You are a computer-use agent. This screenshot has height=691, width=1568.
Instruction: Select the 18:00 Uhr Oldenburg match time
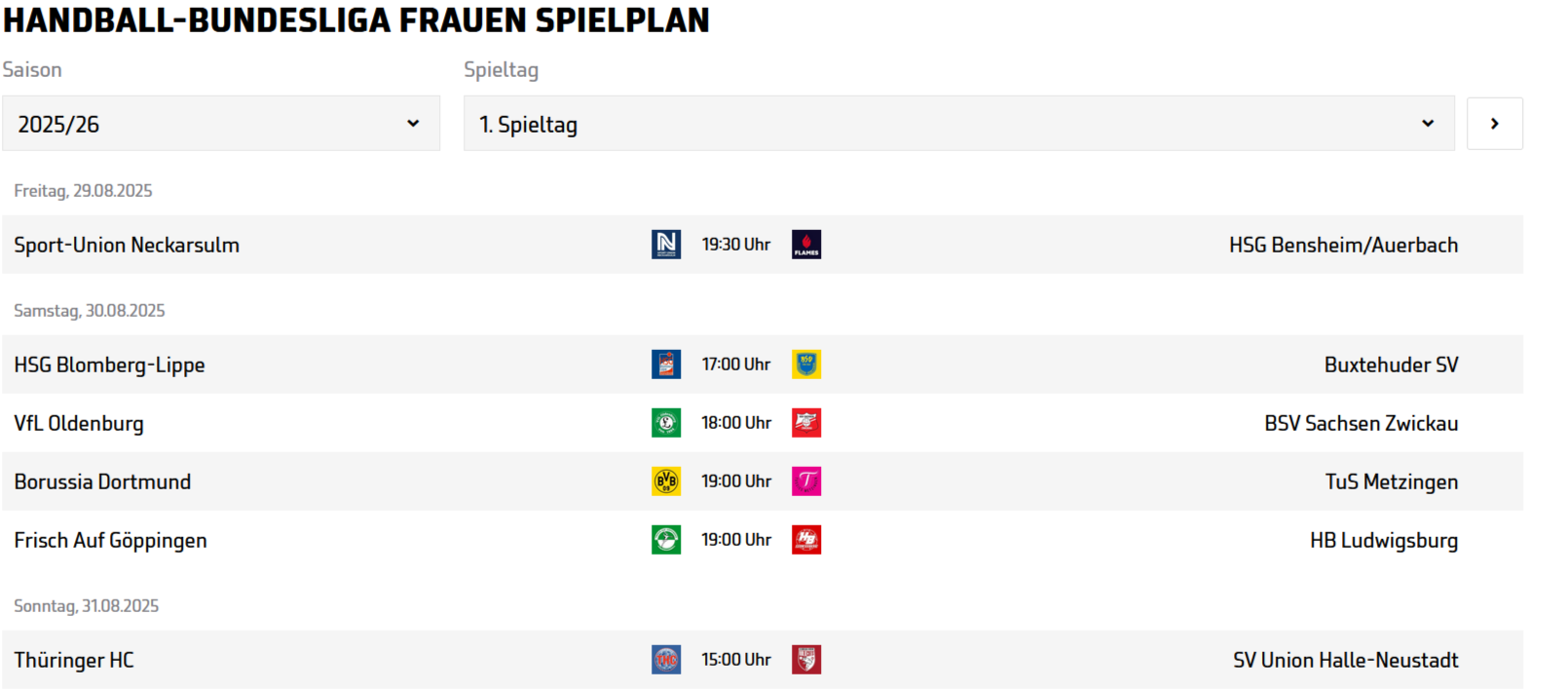pyautogui.click(x=736, y=423)
